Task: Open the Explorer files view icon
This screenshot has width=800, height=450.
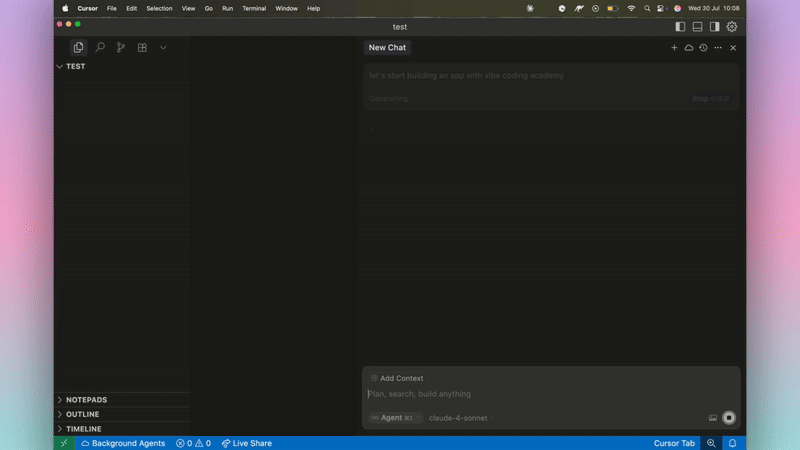Action: pyautogui.click(x=78, y=47)
